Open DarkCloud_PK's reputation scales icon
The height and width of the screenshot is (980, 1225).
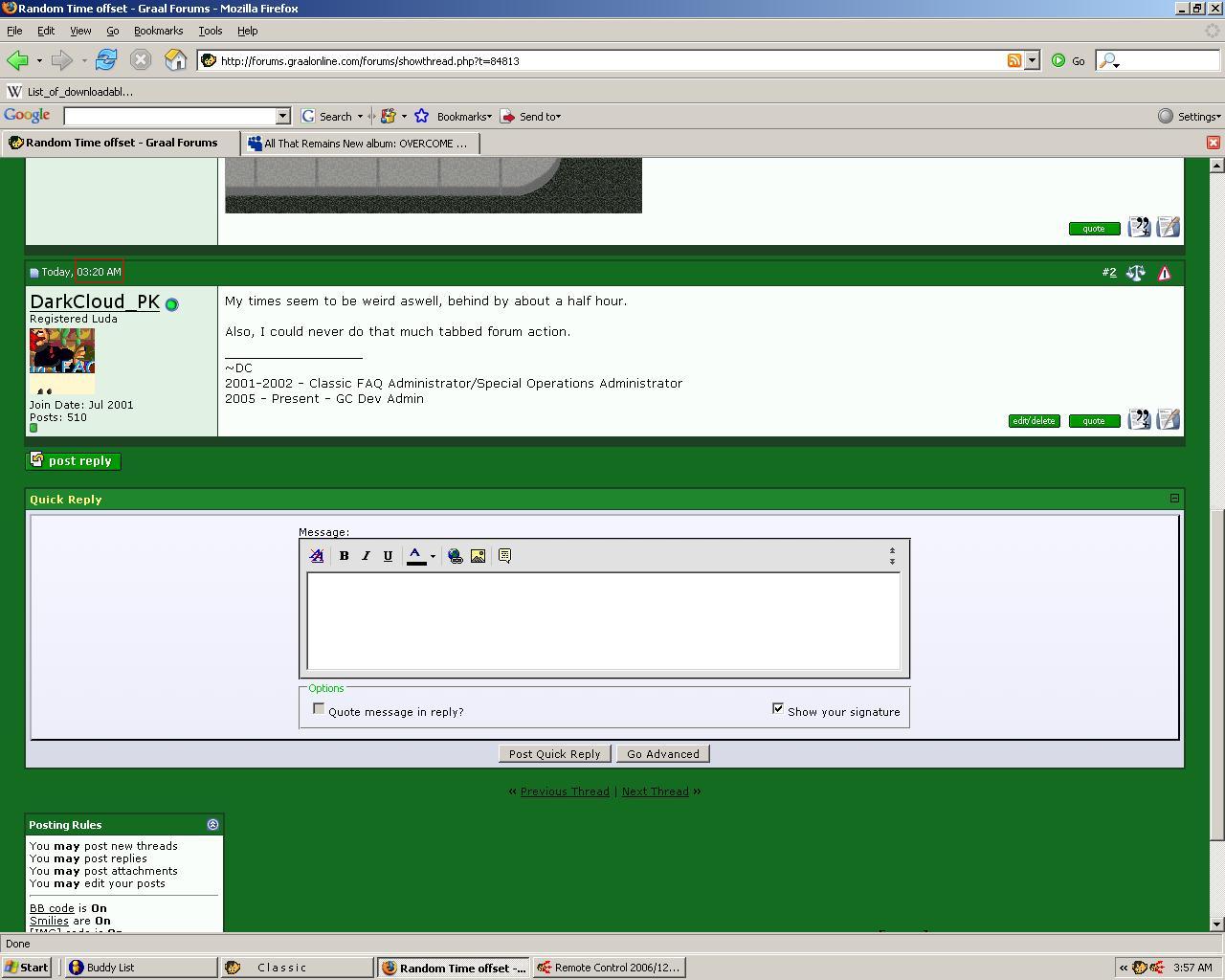[1135, 273]
